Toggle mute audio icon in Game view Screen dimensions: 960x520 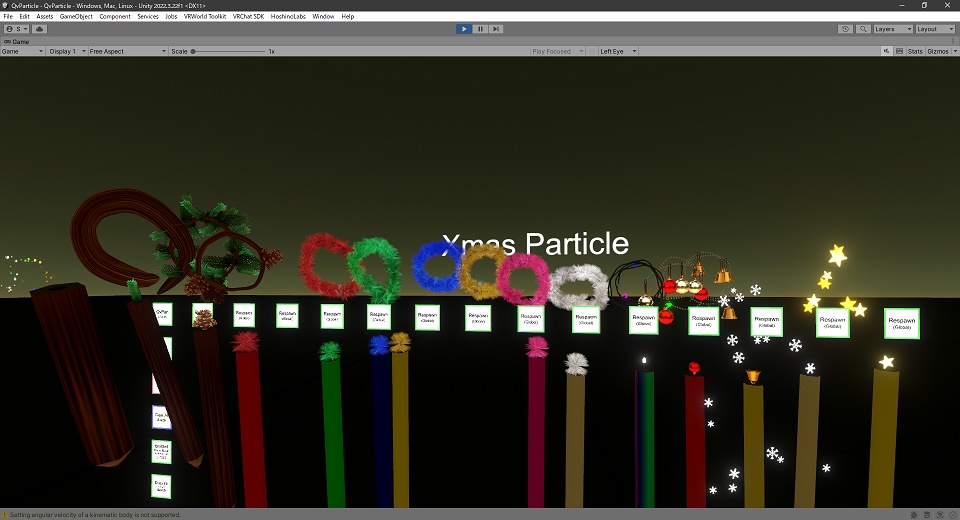click(886, 51)
